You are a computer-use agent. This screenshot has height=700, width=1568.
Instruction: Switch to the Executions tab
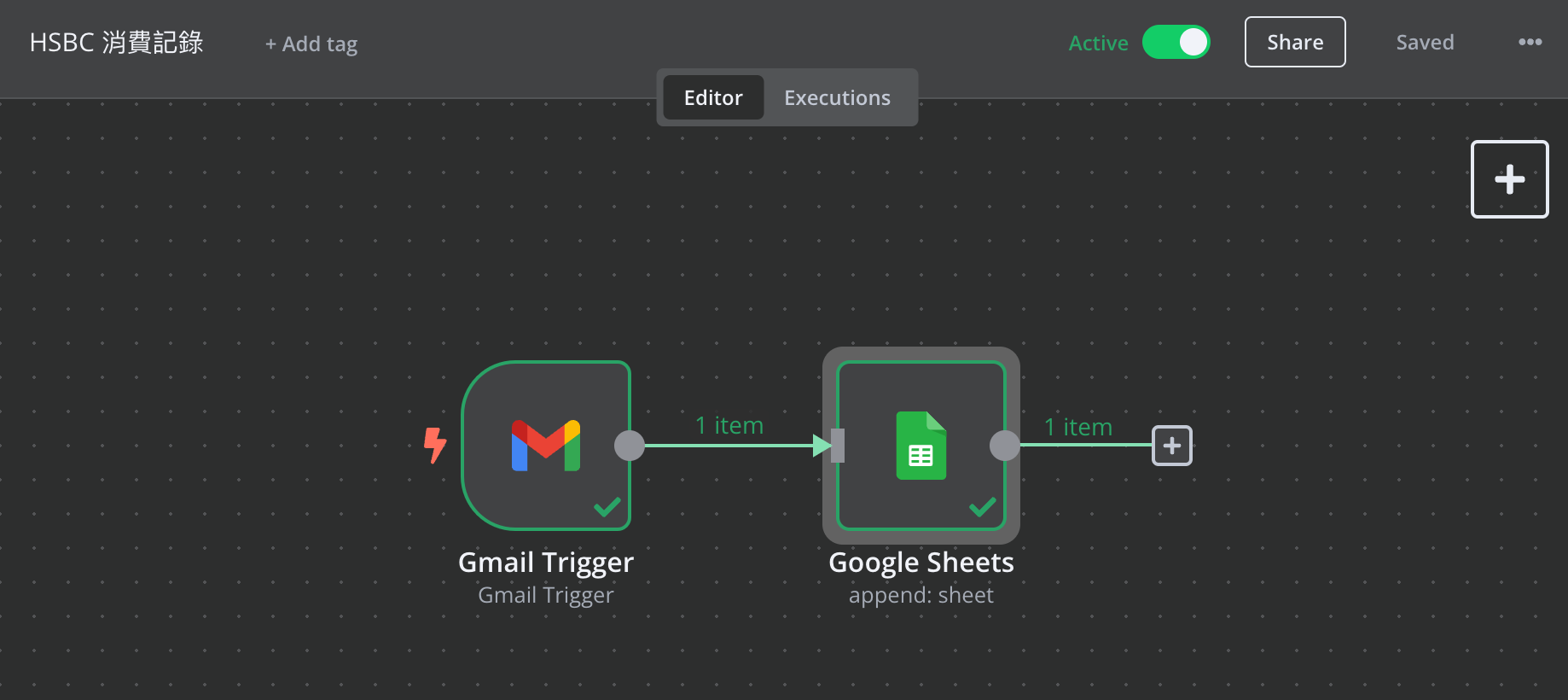[x=838, y=97]
